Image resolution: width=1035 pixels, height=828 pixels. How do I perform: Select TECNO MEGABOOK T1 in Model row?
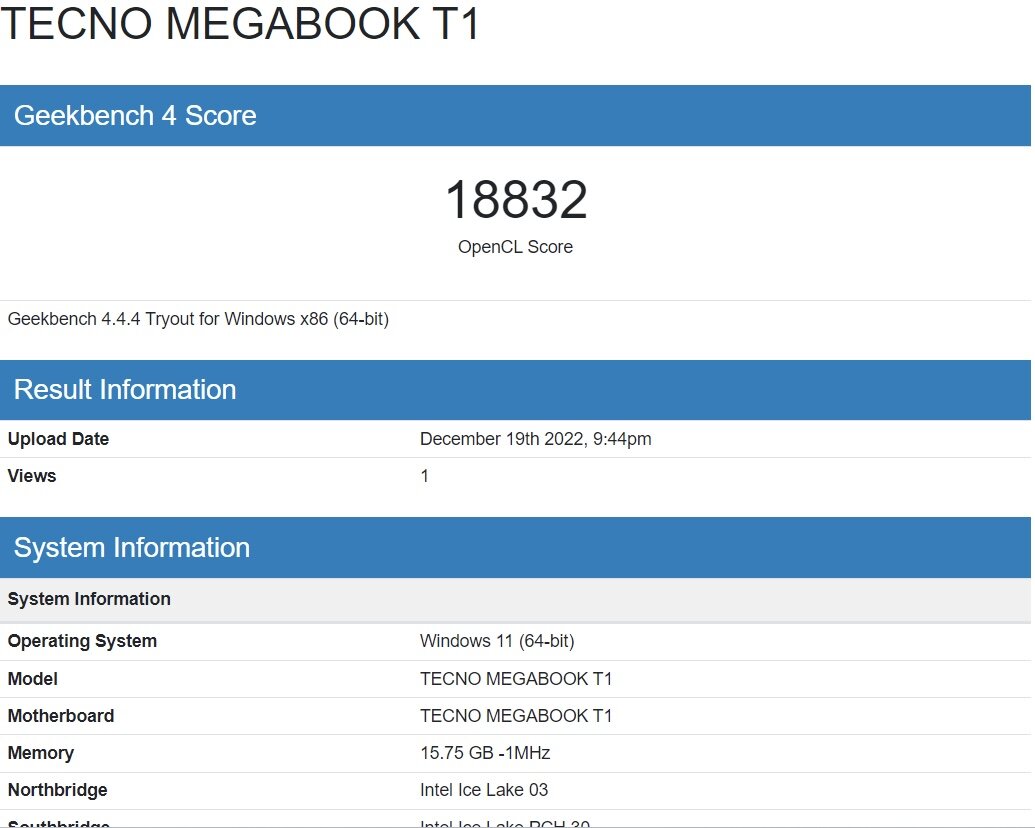coord(516,679)
